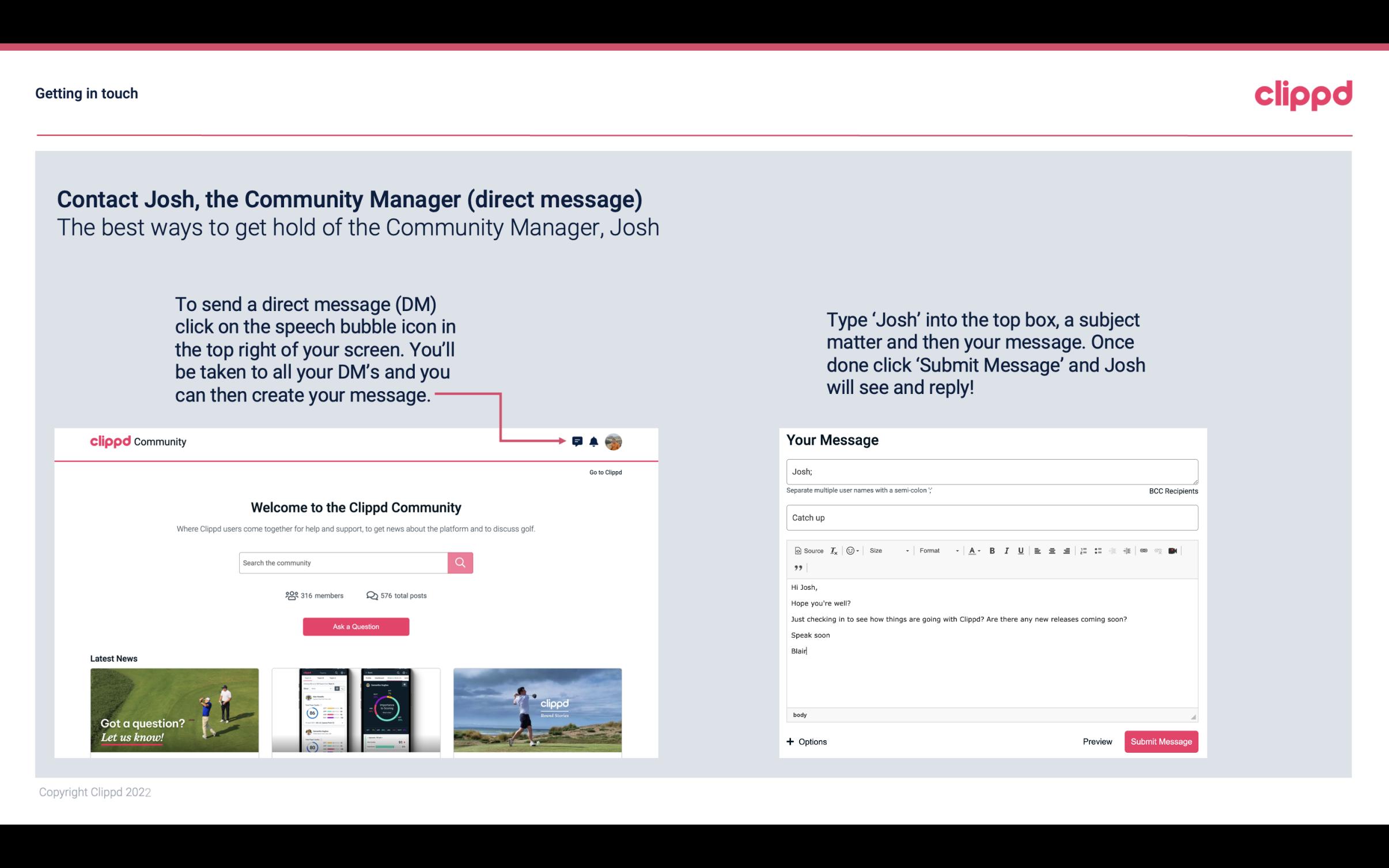Click Preview button for message
The width and height of the screenshot is (1389, 868).
click(1097, 741)
